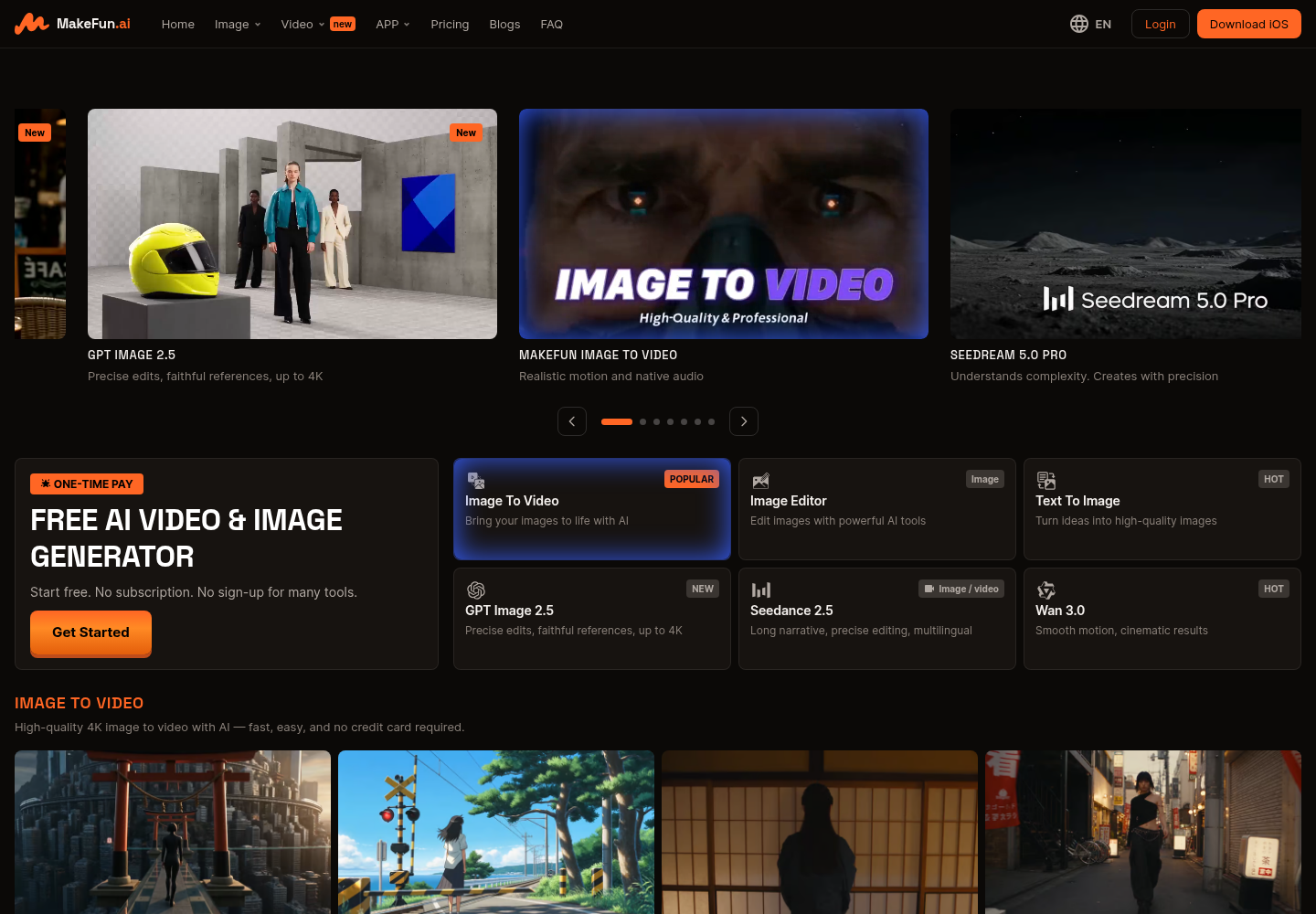Expand the APP nav dropdown
This screenshot has height=914, width=1316.
pos(393,25)
